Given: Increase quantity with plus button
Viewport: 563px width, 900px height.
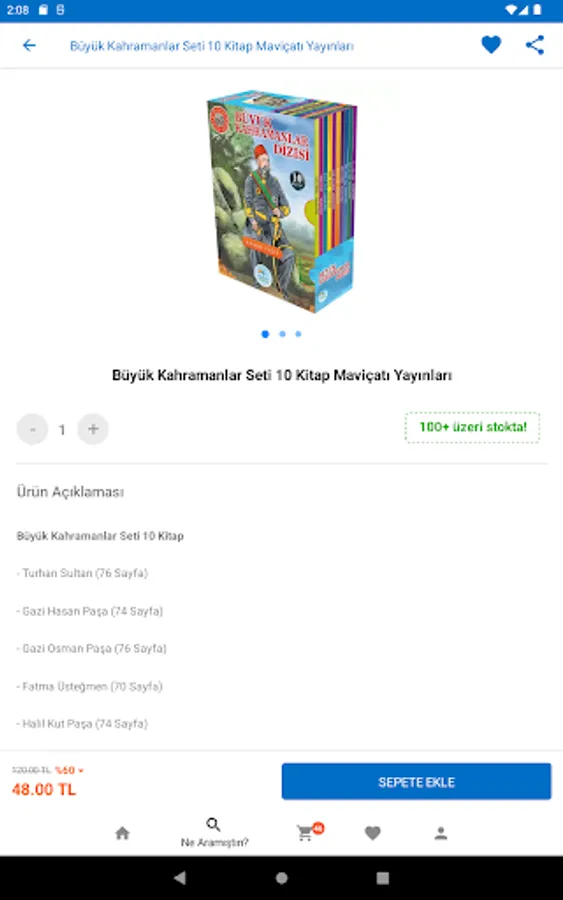Looking at the screenshot, I should [x=93, y=429].
